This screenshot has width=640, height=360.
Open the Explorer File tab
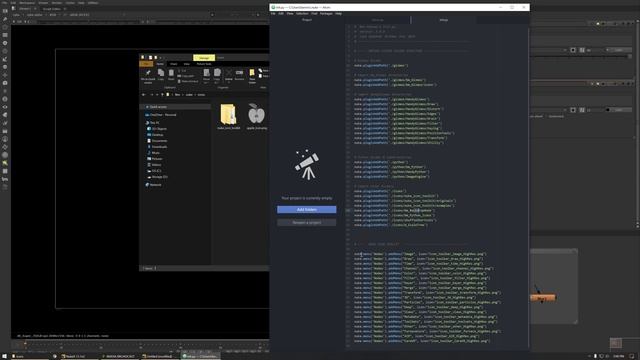coord(146,64)
